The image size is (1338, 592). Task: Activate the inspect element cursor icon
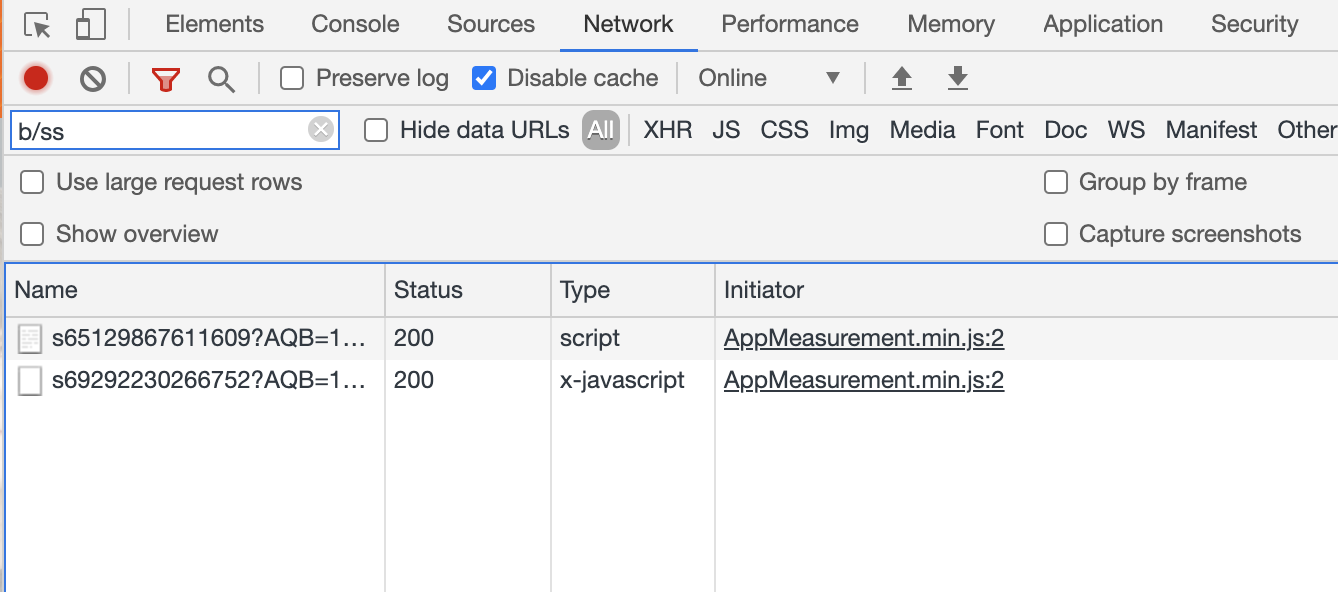37,25
